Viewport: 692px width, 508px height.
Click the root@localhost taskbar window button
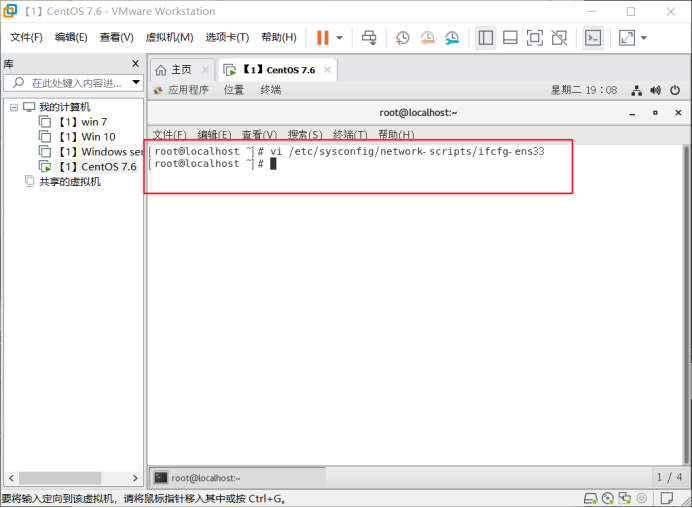(238, 478)
